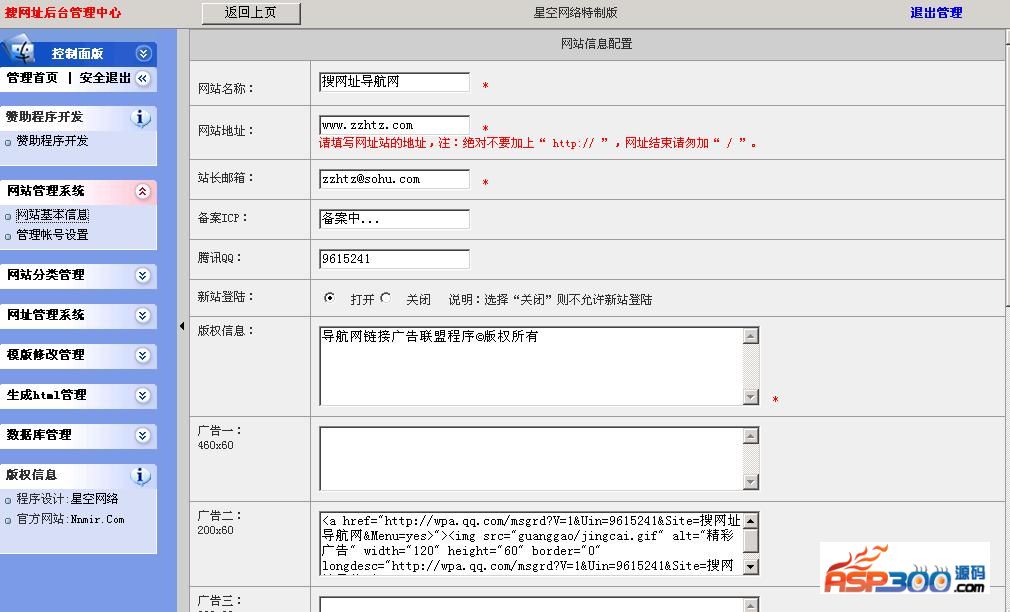Open 官方网站:Nnmir.Com link
This screenshot has height=612, width=1010.
tap(70, 519)
